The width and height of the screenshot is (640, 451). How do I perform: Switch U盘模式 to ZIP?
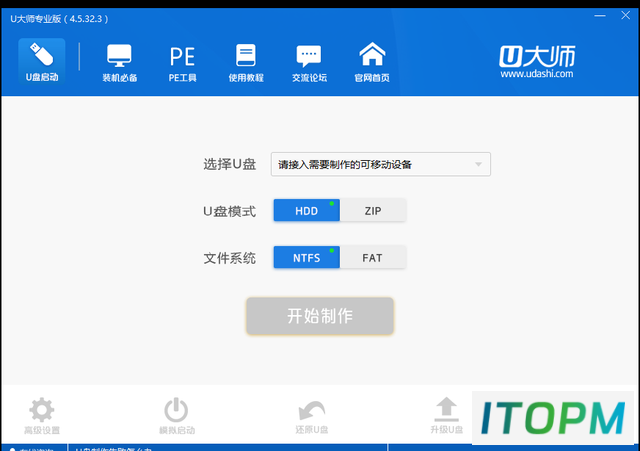coord(373,211)
